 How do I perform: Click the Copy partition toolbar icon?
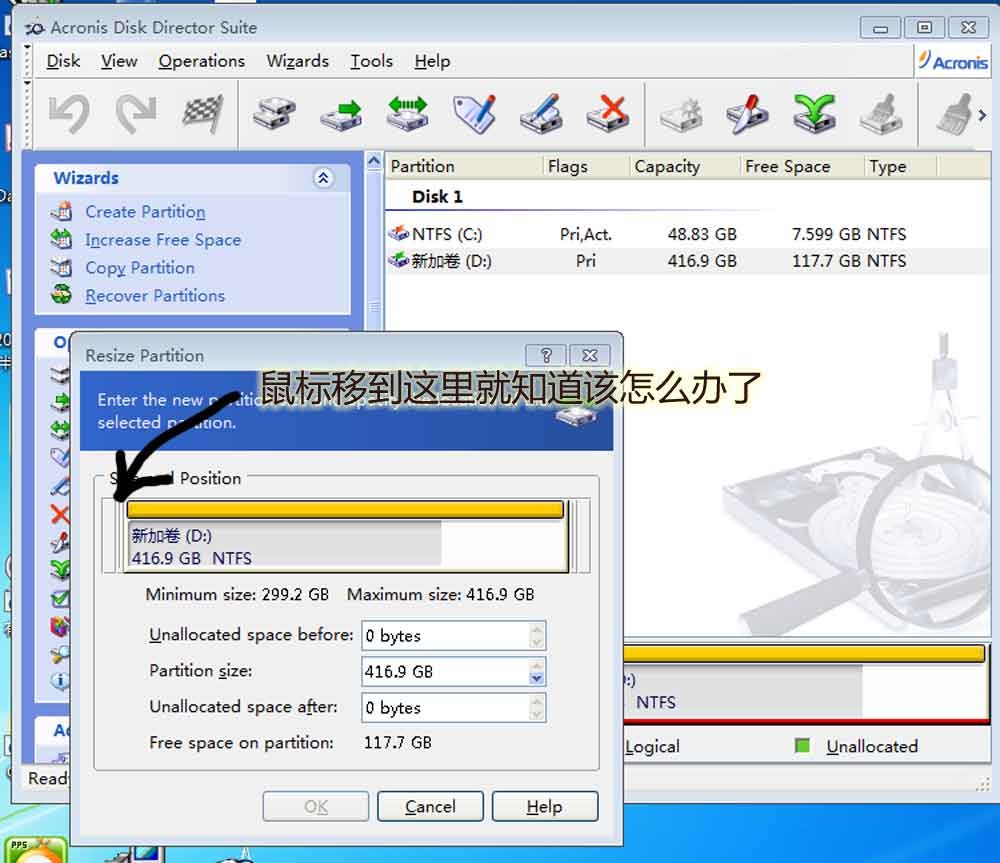click(x=274, y=114)
